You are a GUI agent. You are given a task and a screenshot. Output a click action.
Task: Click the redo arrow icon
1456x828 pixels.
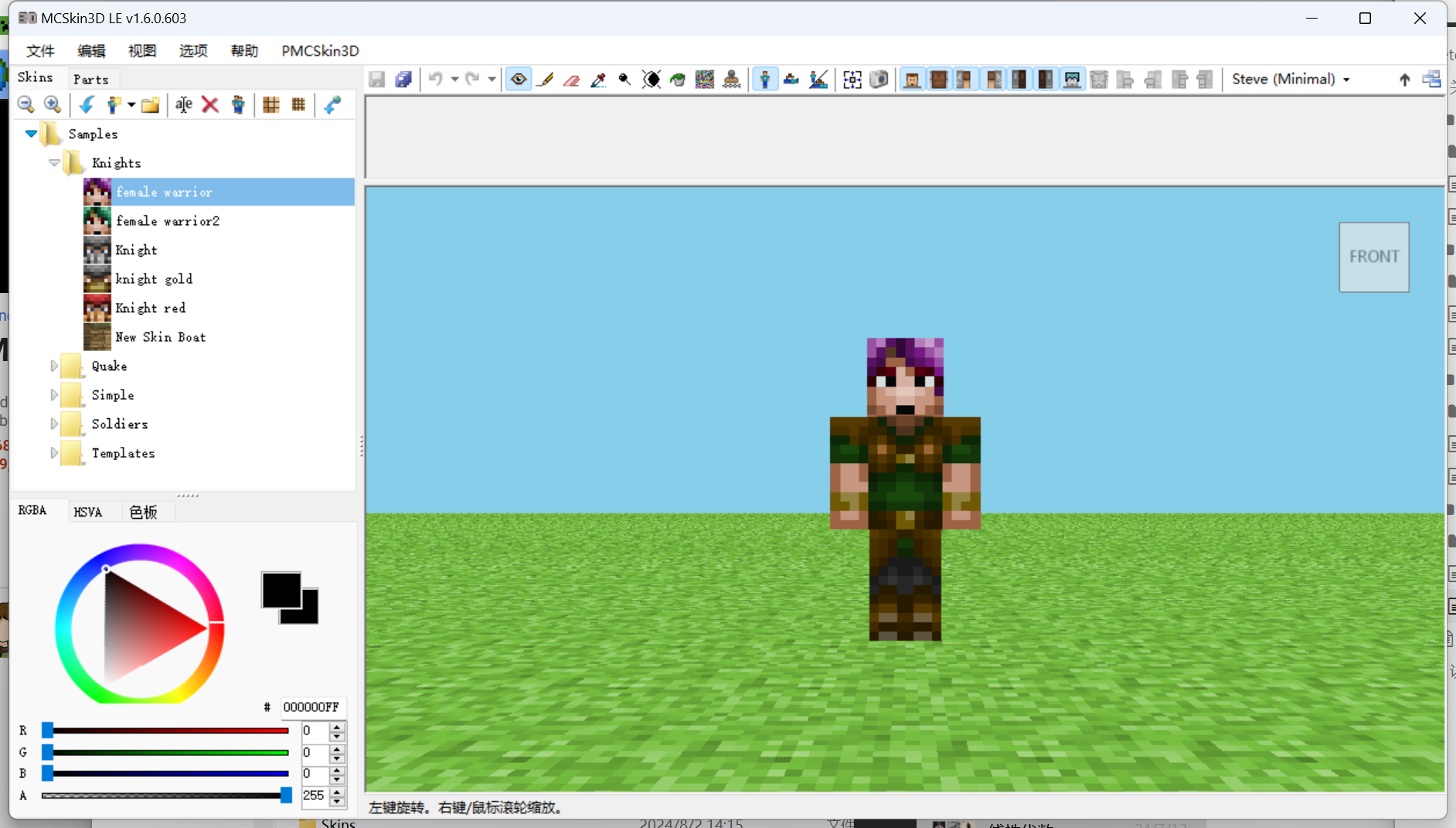[x=472, y=79]
